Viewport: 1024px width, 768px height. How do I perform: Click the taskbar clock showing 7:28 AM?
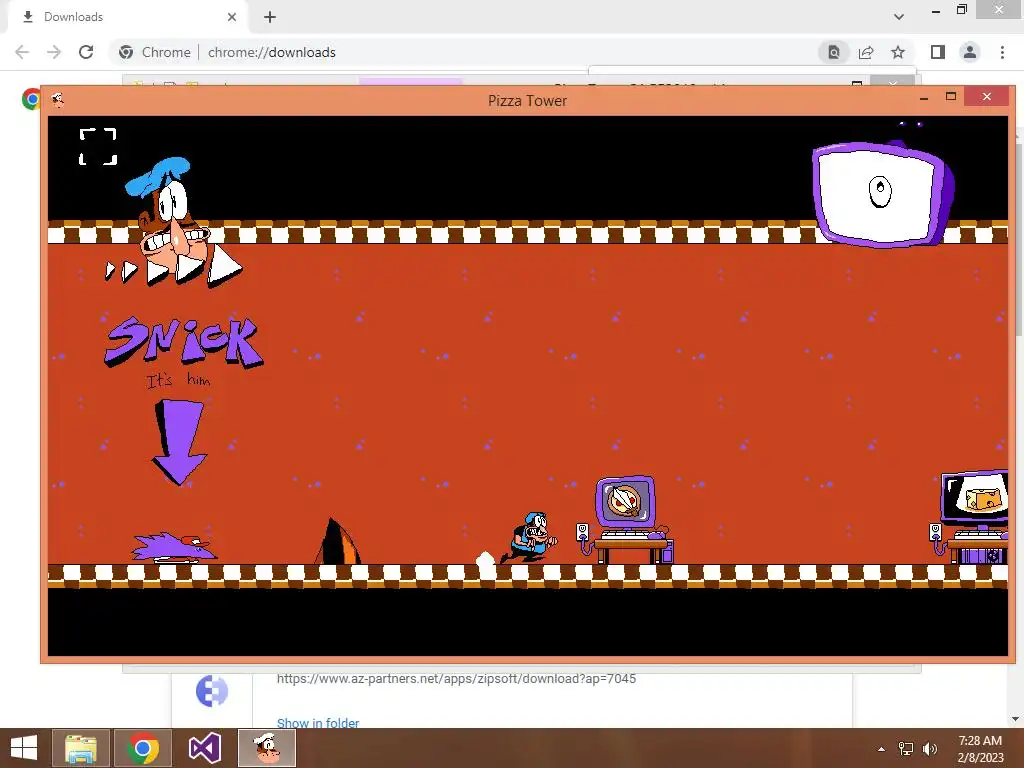pos(980,749)
